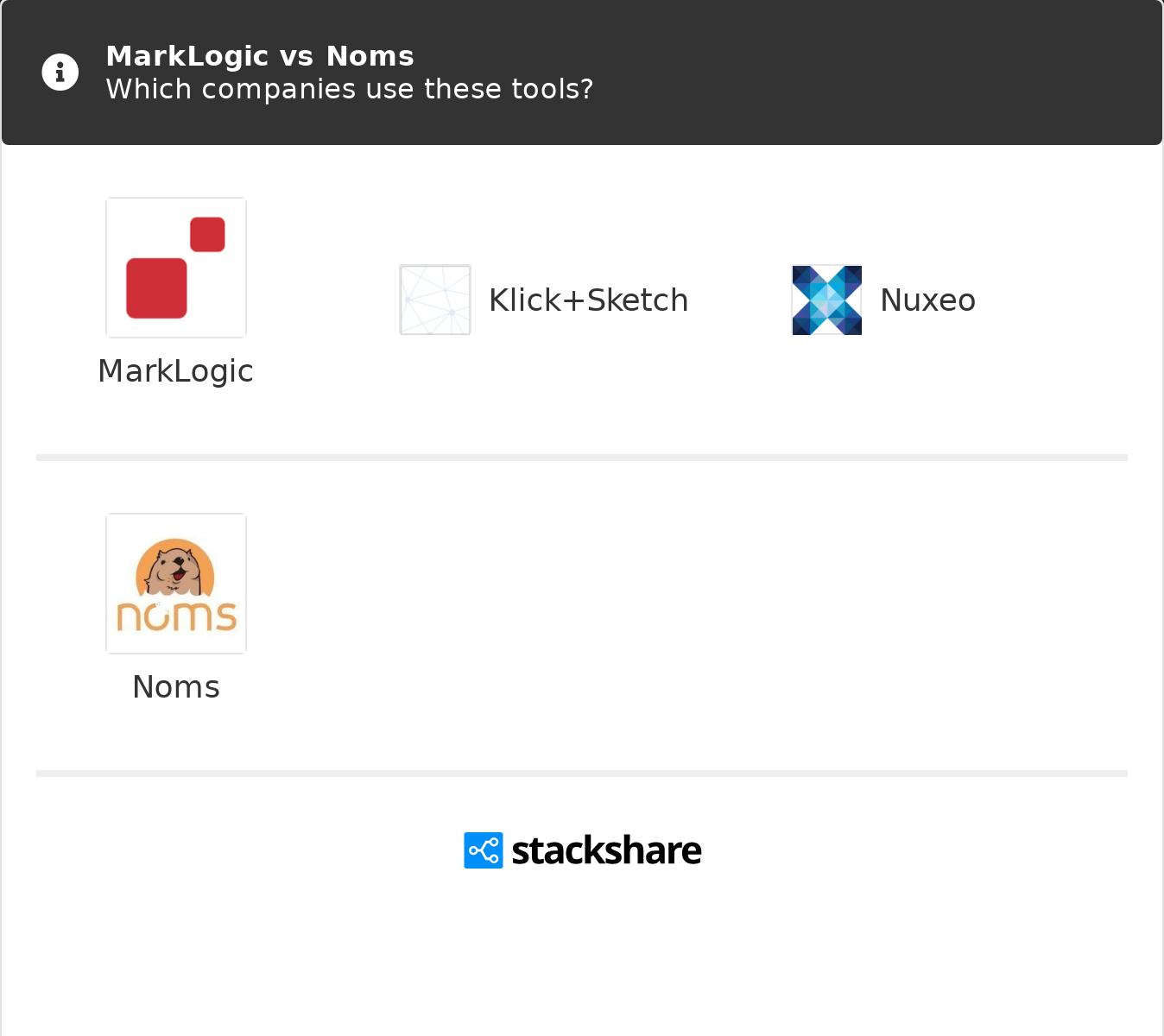Visit the Klick+Sketch company name link

coord(588,300)
